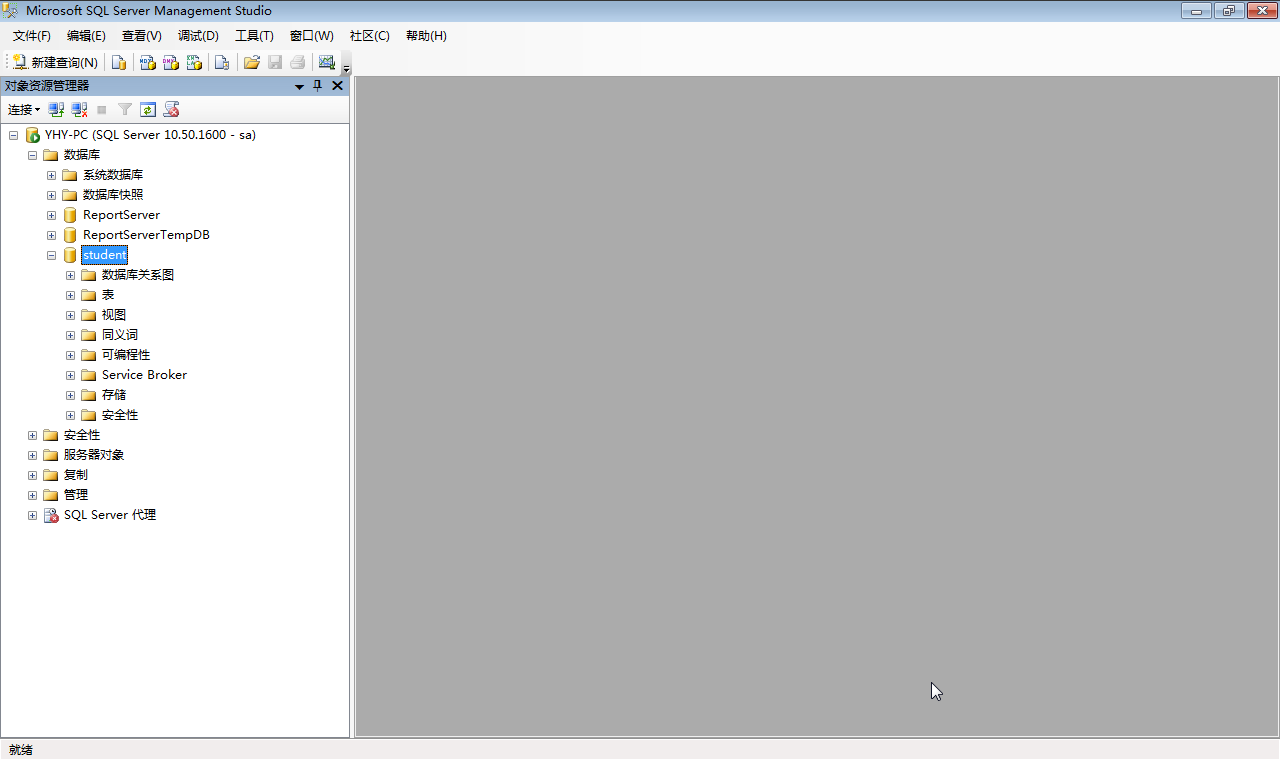Toggle auto-hide pin on Object Explorer
The width and height of the screenshot is (1280, 760).
tap(318, 86)
